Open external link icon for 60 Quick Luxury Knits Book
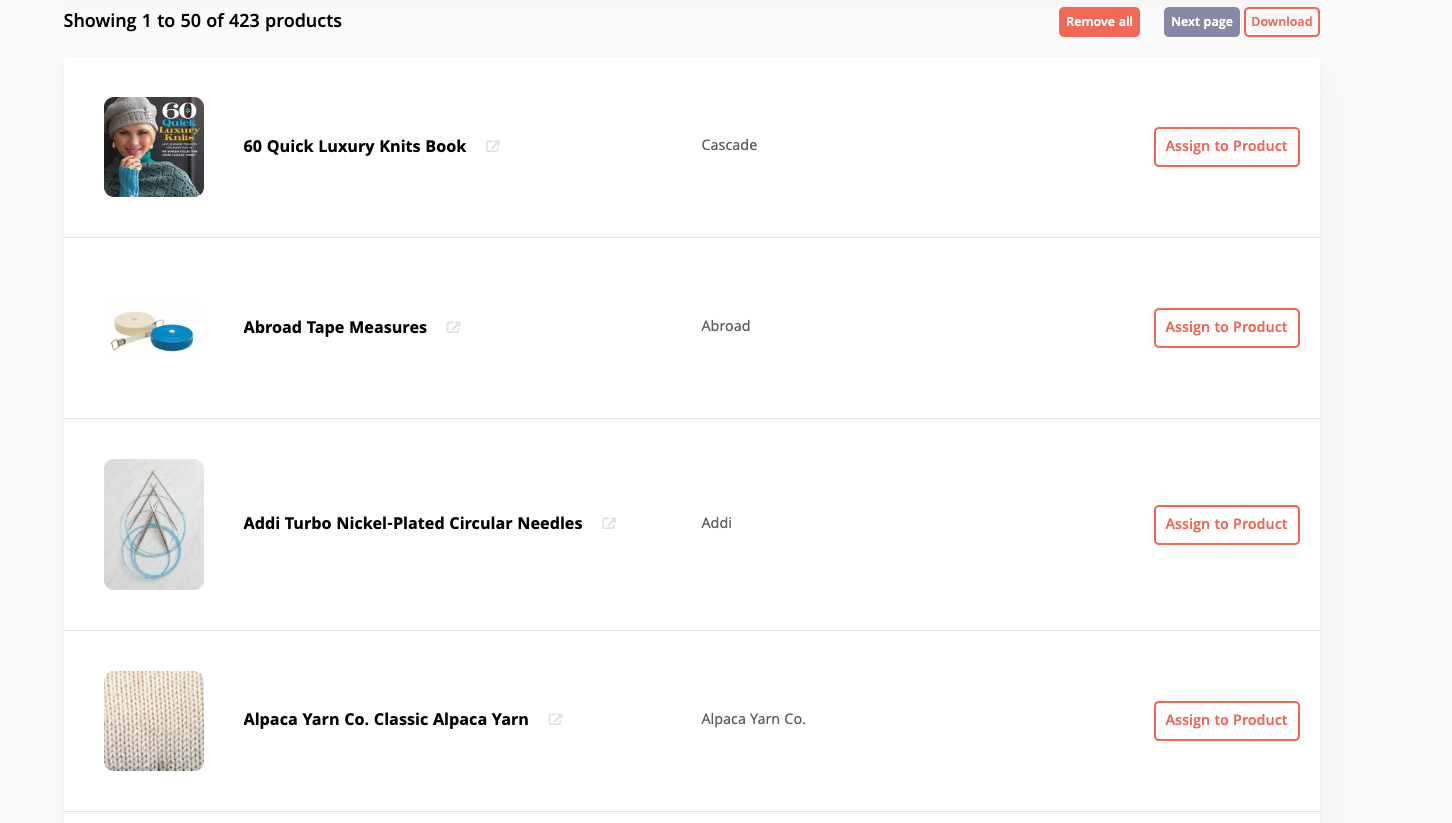The width and height of the screenshot is (1452, 823). [x=493, y=146]
